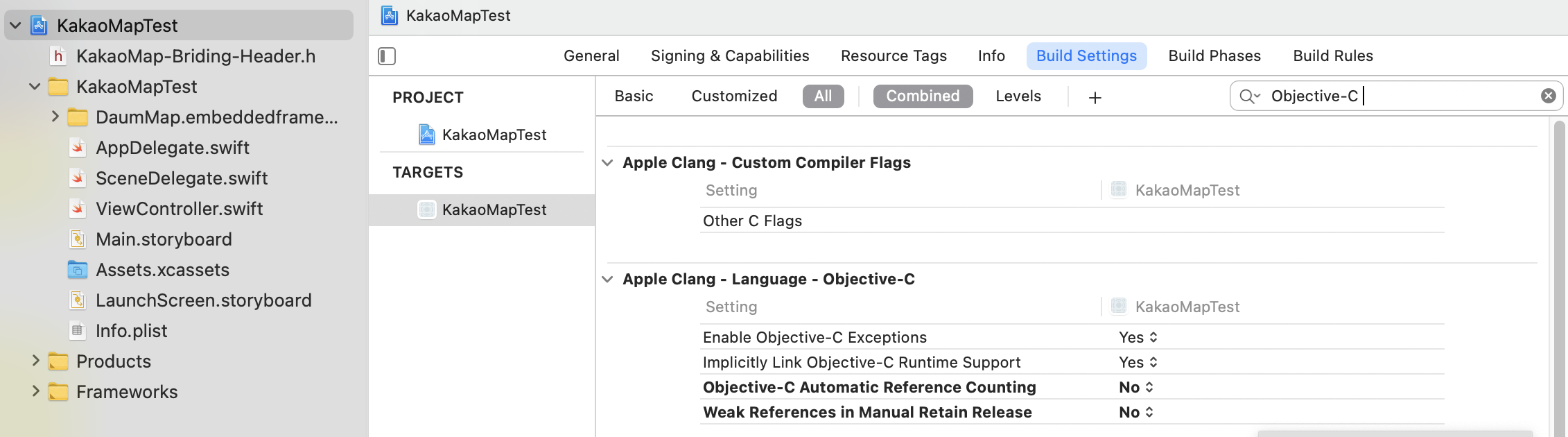Click the Swift icon of AppDelegate.swift
Screen dimensions: 1568x437
coord(78,148)
